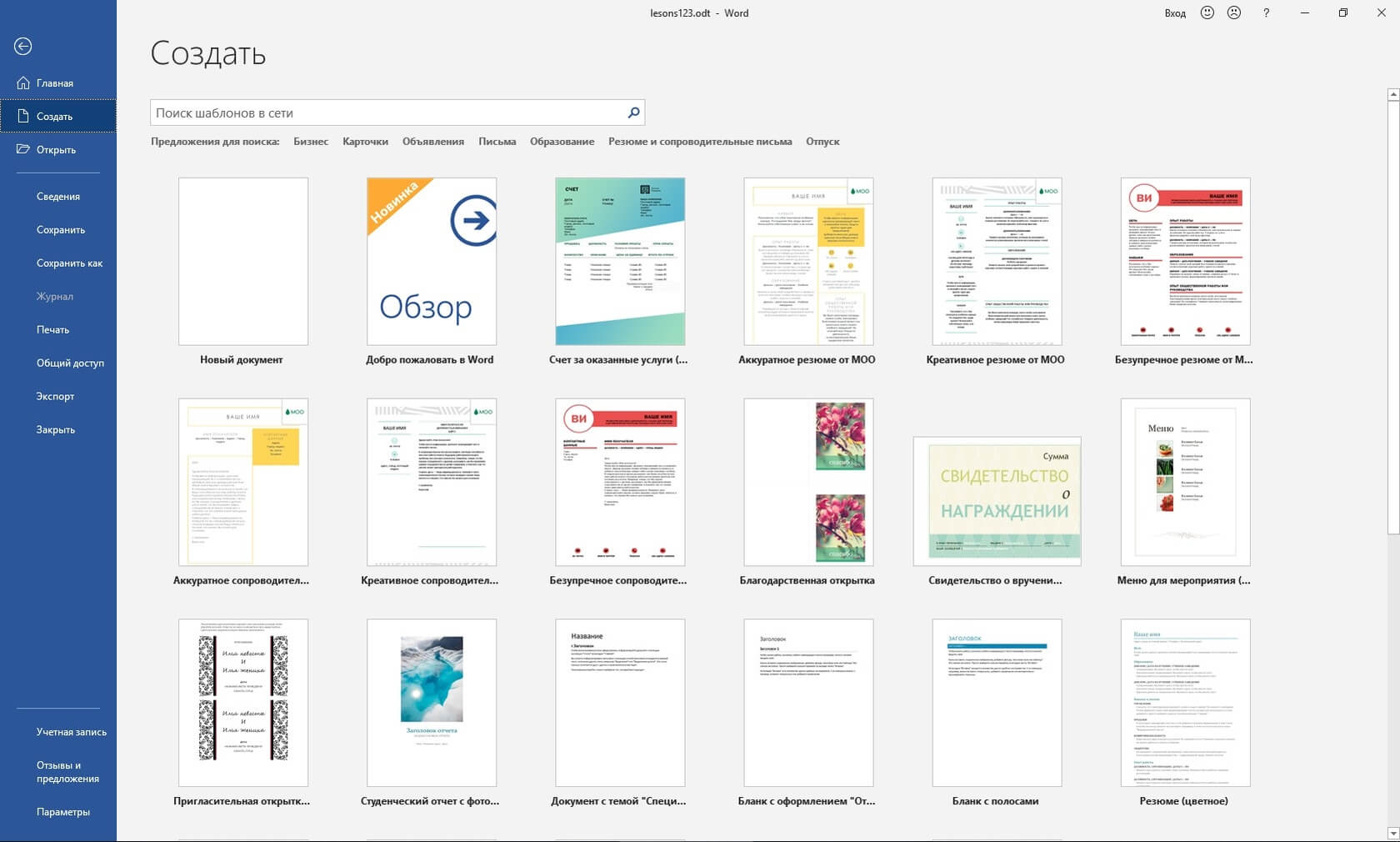Click the scrollbar up arrow
Screen dimensions: 1400x842
[x=1392, y=95]
